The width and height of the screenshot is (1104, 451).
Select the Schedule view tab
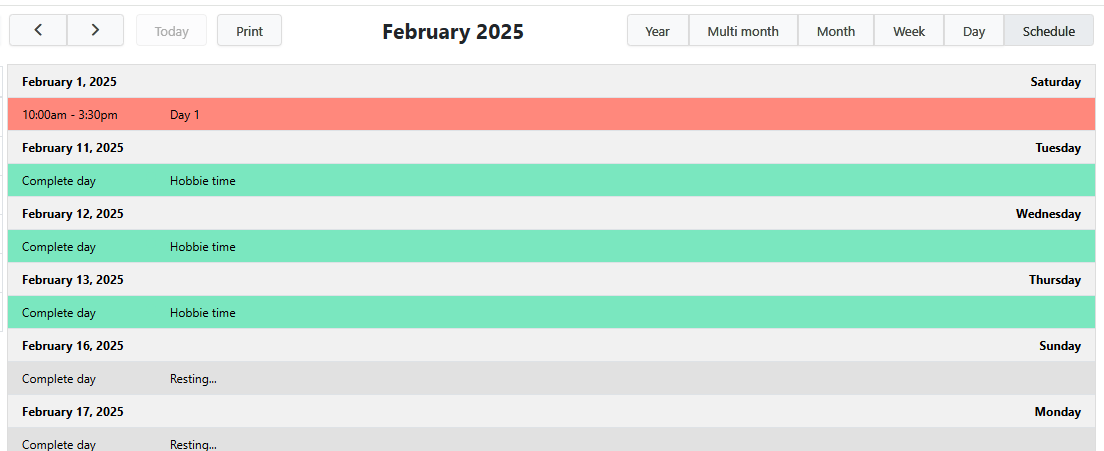pyautogui.click(x=1048, y=31)
